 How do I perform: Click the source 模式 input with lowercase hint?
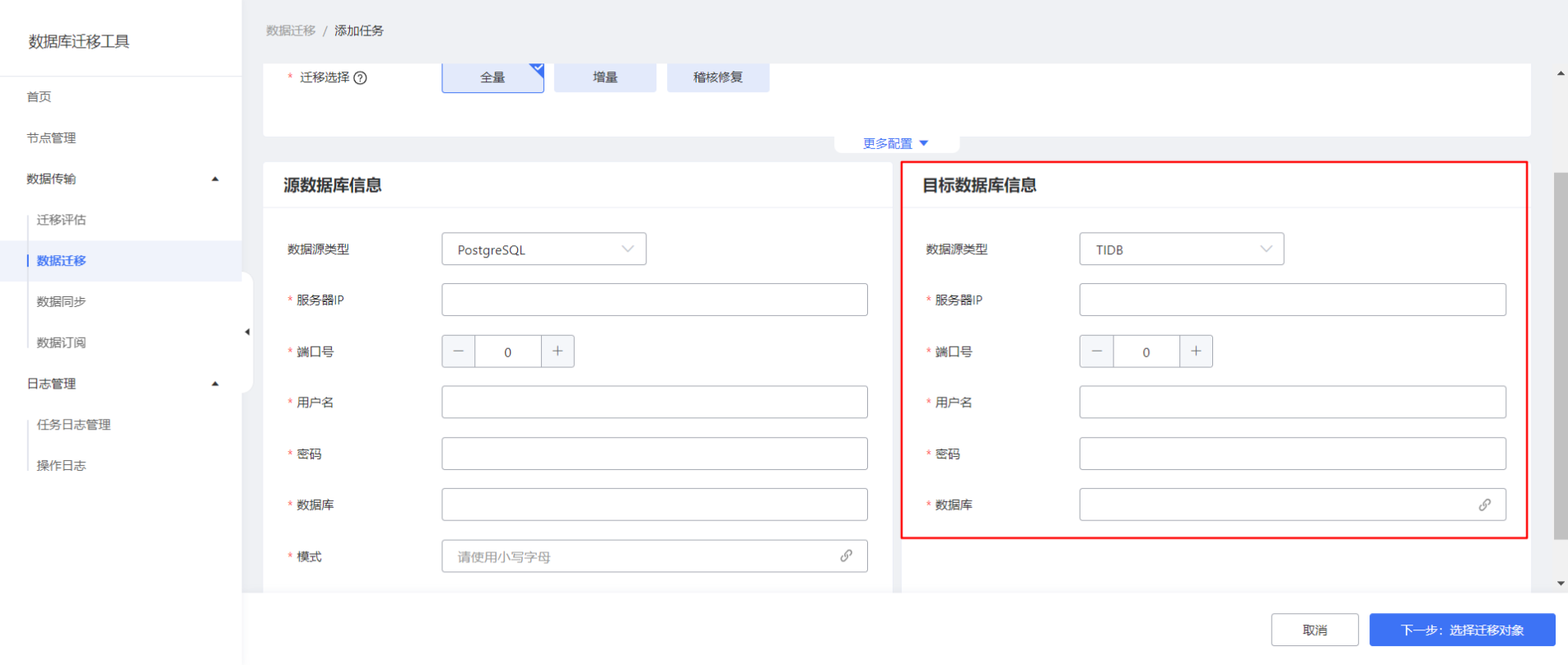coord(655,556)
